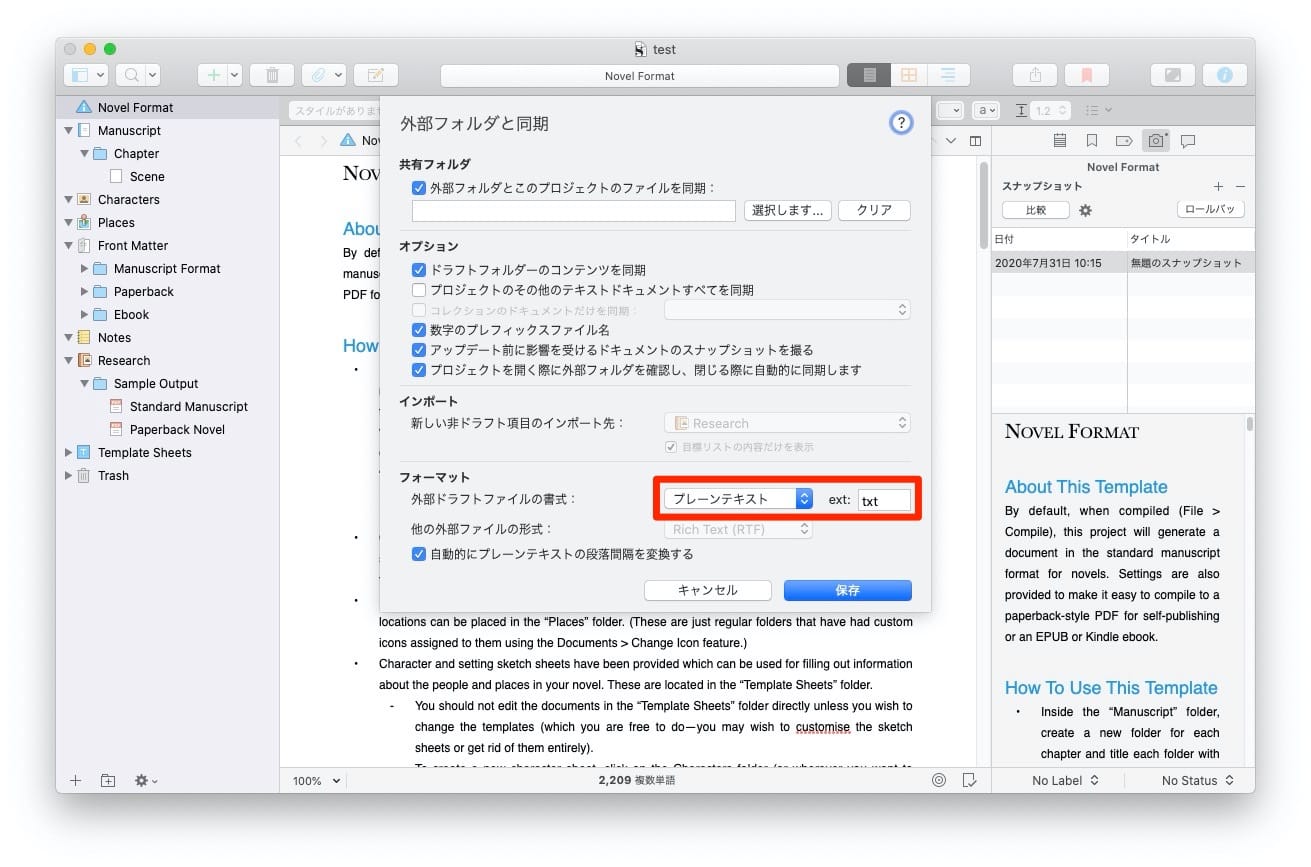This screenshot has width=1311, height=867.
Task: Open the Research import destination dropdown
Action: click(787, 423)
